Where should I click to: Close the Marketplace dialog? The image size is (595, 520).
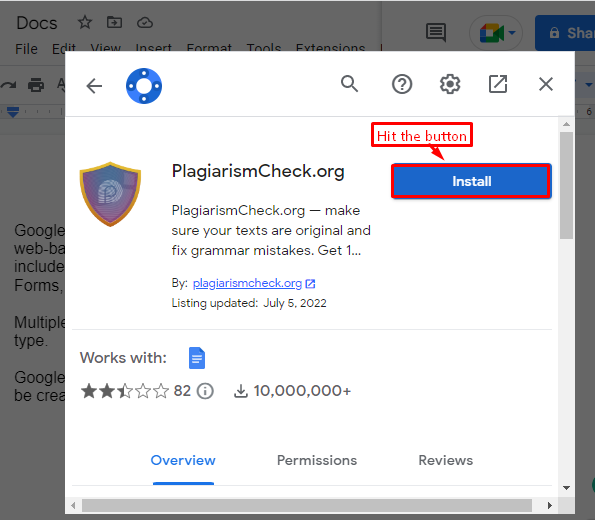[x=546, y=84]
